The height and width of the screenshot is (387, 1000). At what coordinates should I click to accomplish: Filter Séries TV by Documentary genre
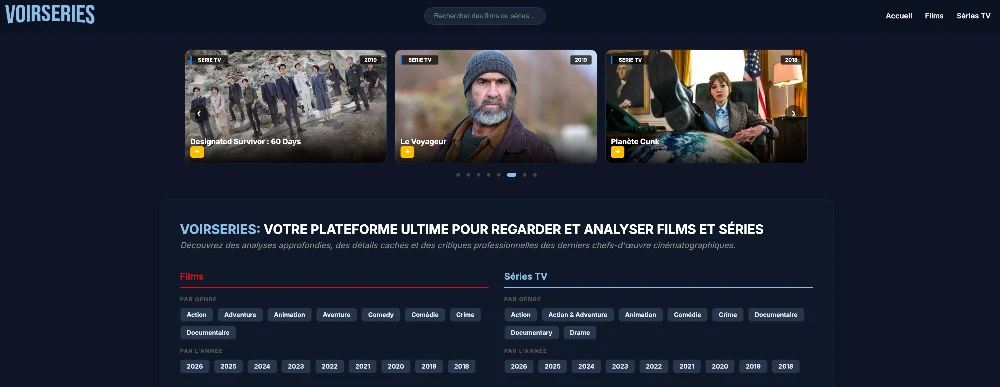pos(531,333)
